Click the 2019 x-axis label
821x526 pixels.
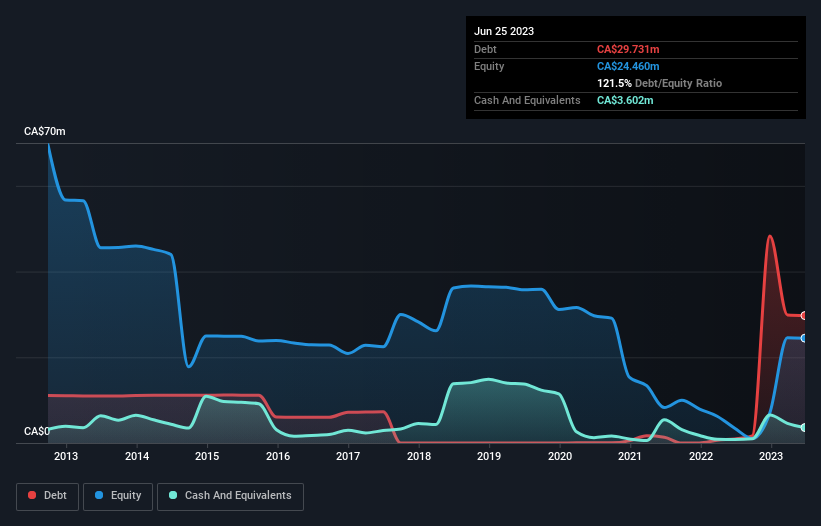click(x=489, y=456)
